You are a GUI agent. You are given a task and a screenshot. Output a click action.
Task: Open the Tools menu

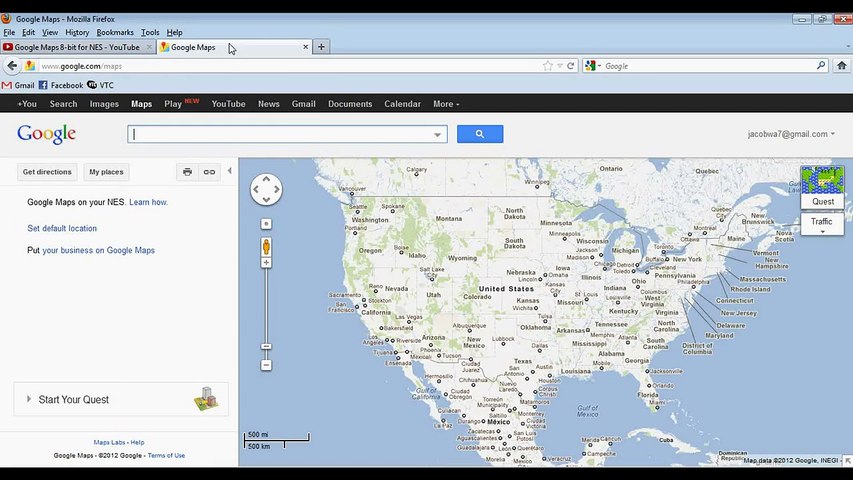[x=150, y=33]
